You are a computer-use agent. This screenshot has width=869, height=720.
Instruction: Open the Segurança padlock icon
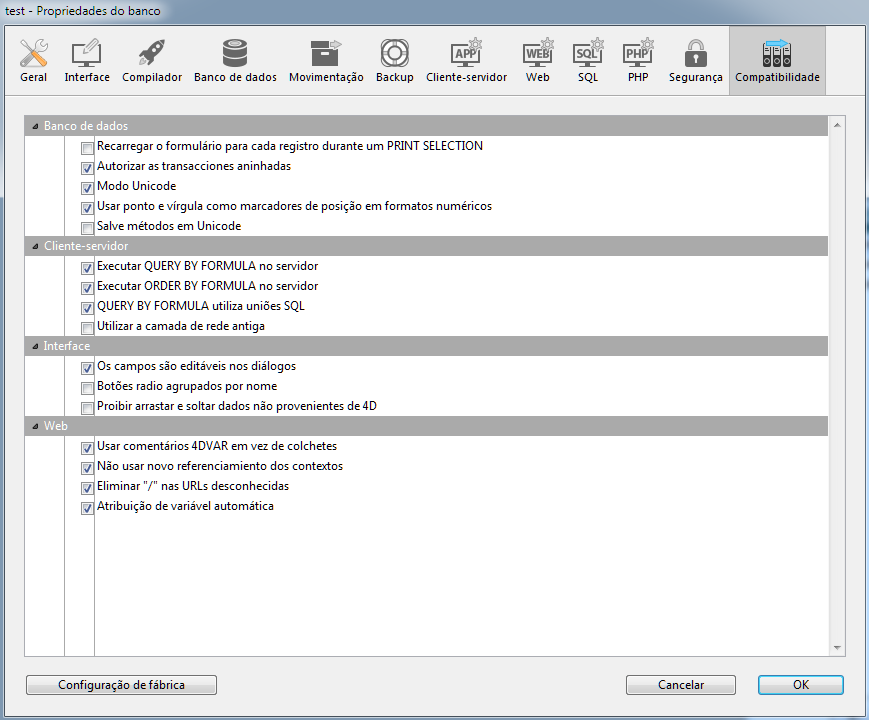(695, 54)
